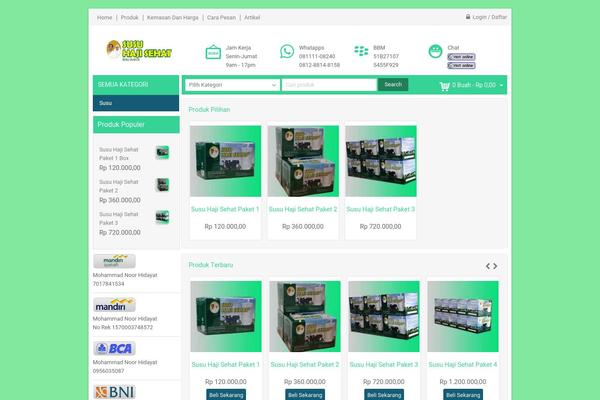Screen dimensions: 600x400
Task: Open Paket 2 image in Produk Terbaru
Action: point(305,317)
